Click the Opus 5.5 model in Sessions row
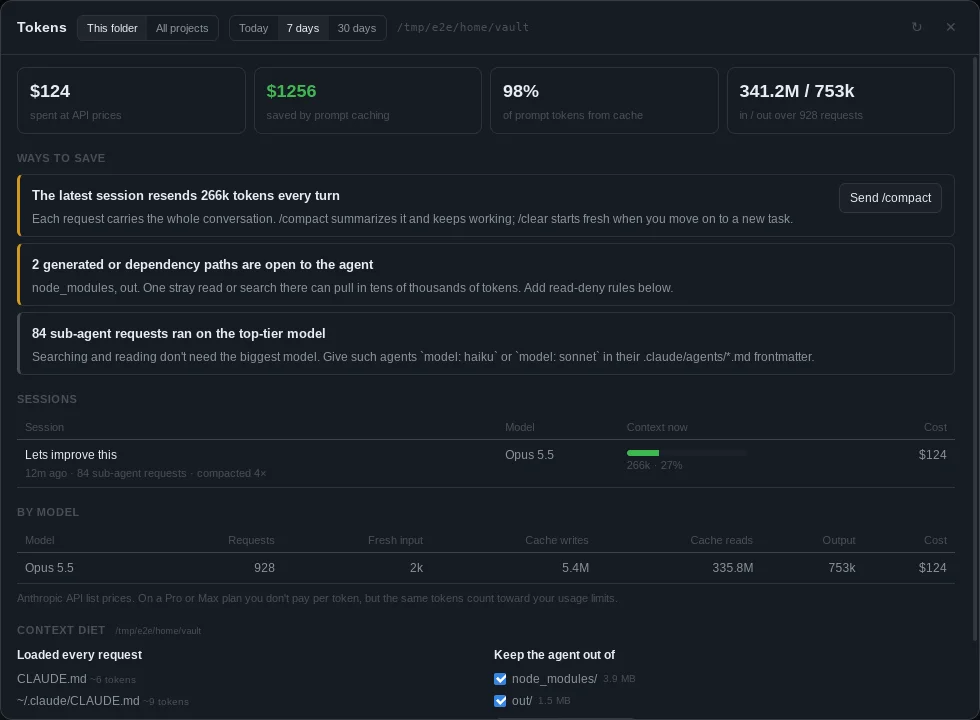The width and height of the screenshot is (980, 720). [529, 454]
